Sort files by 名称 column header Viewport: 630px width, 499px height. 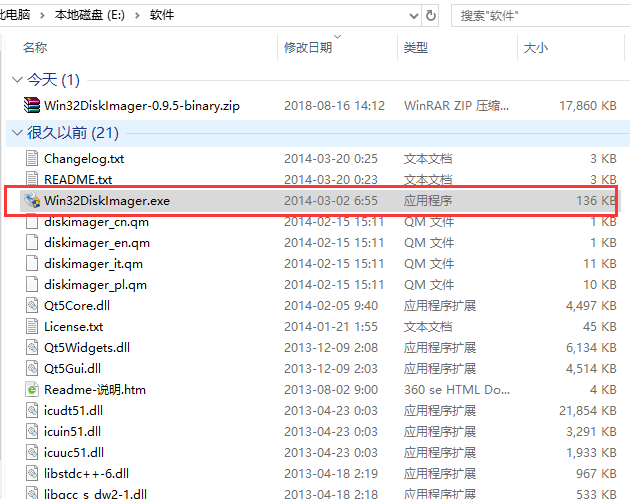pos(36,47)
